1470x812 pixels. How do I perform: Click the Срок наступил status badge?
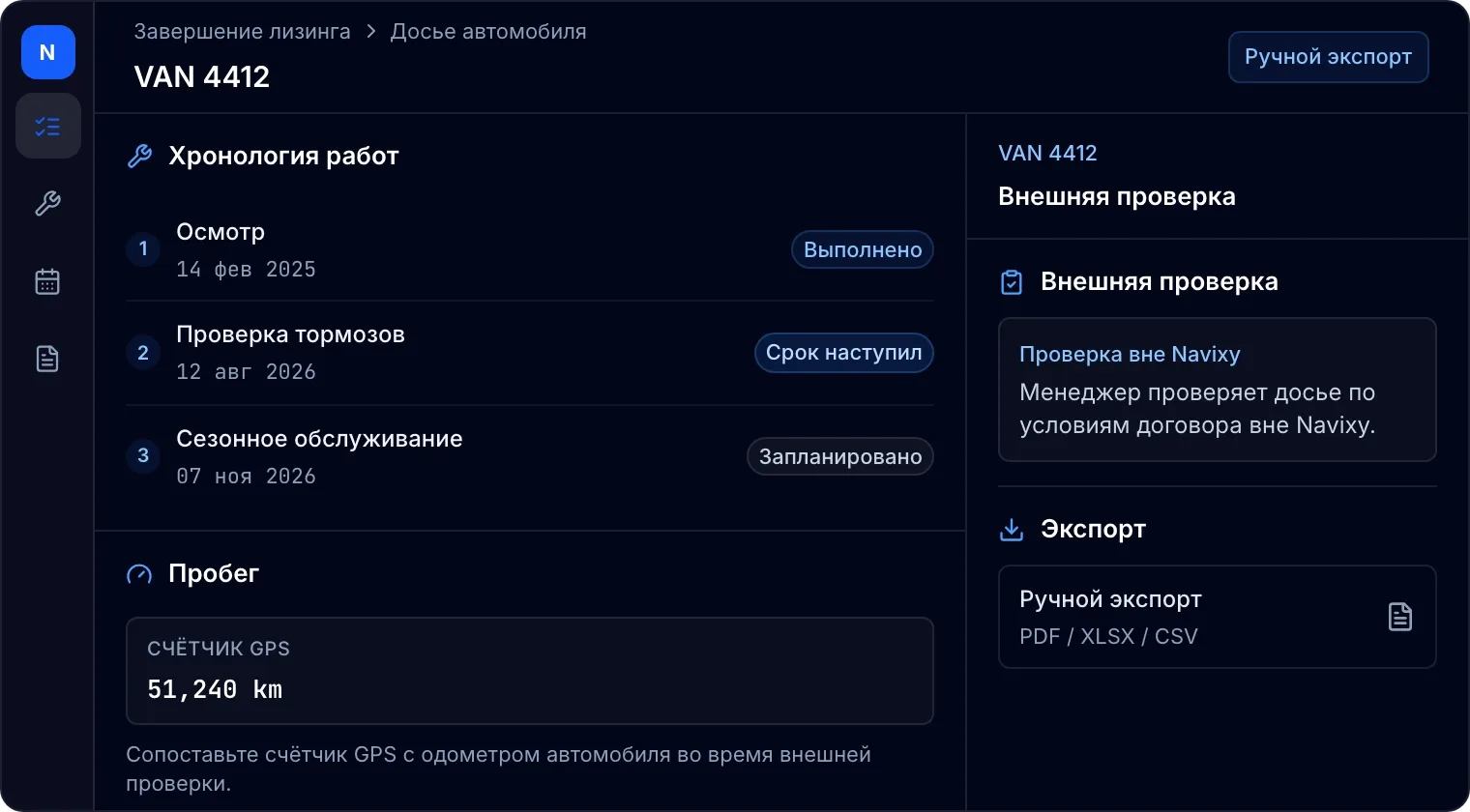click(843, 353)
